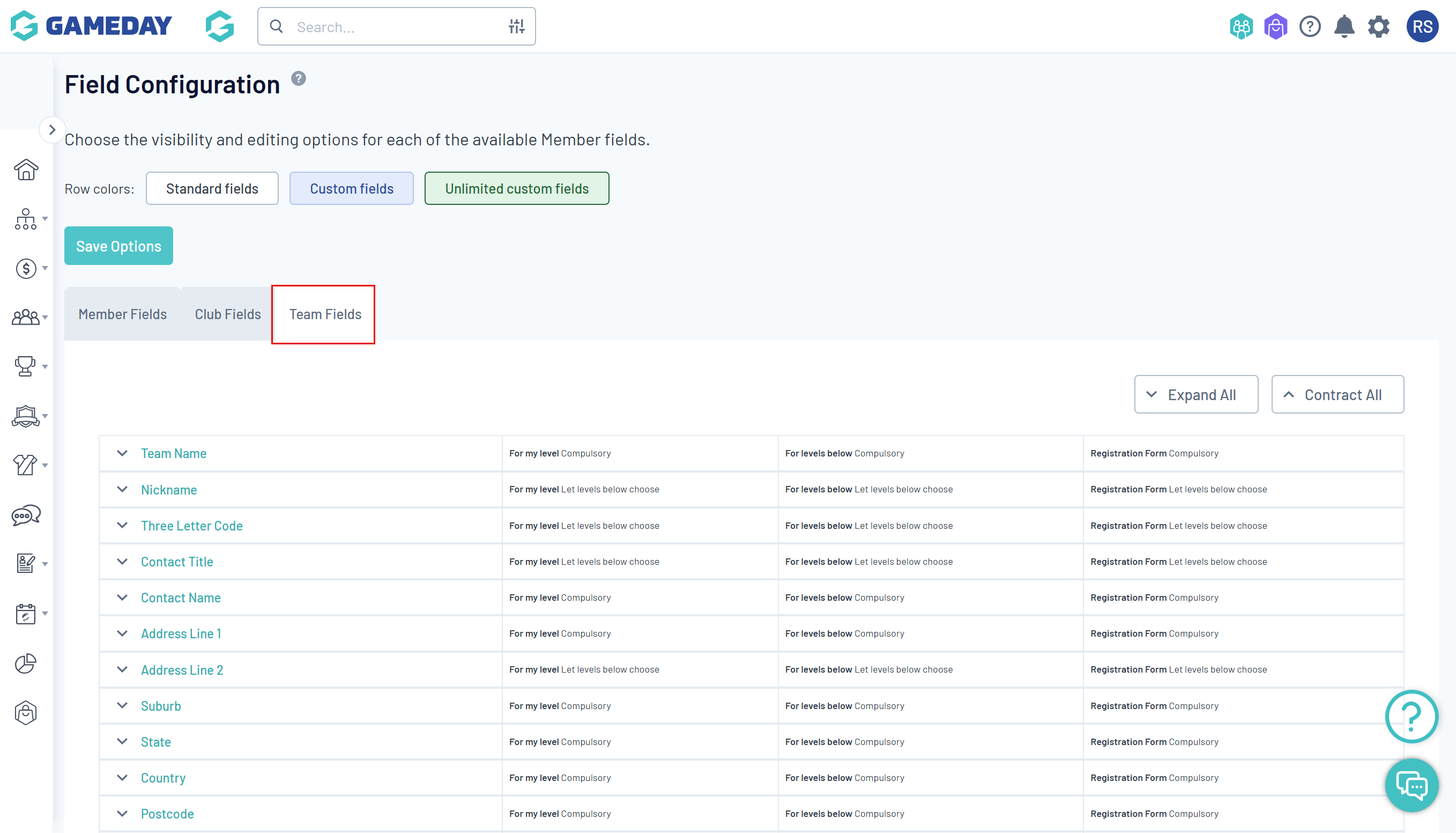This screenshot has height=833, width=1456.
Task: Click the Save Options button
Action: (118, 246)
